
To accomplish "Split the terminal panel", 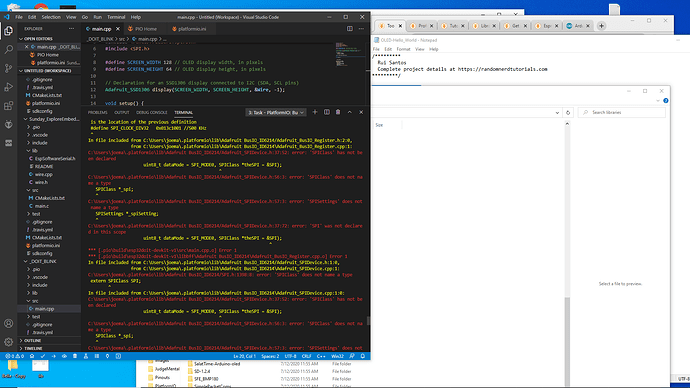I will point(327,112).
